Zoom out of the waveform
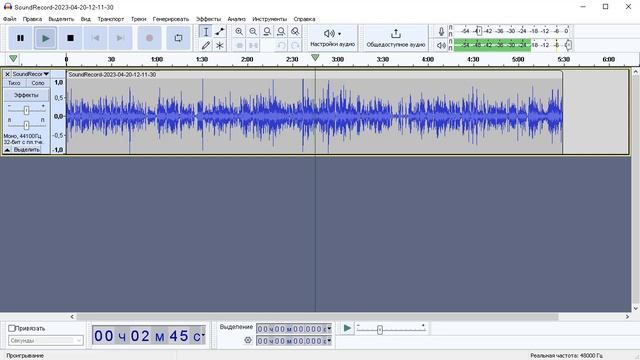This screenshot has height=360, width=640. (253, 31)
